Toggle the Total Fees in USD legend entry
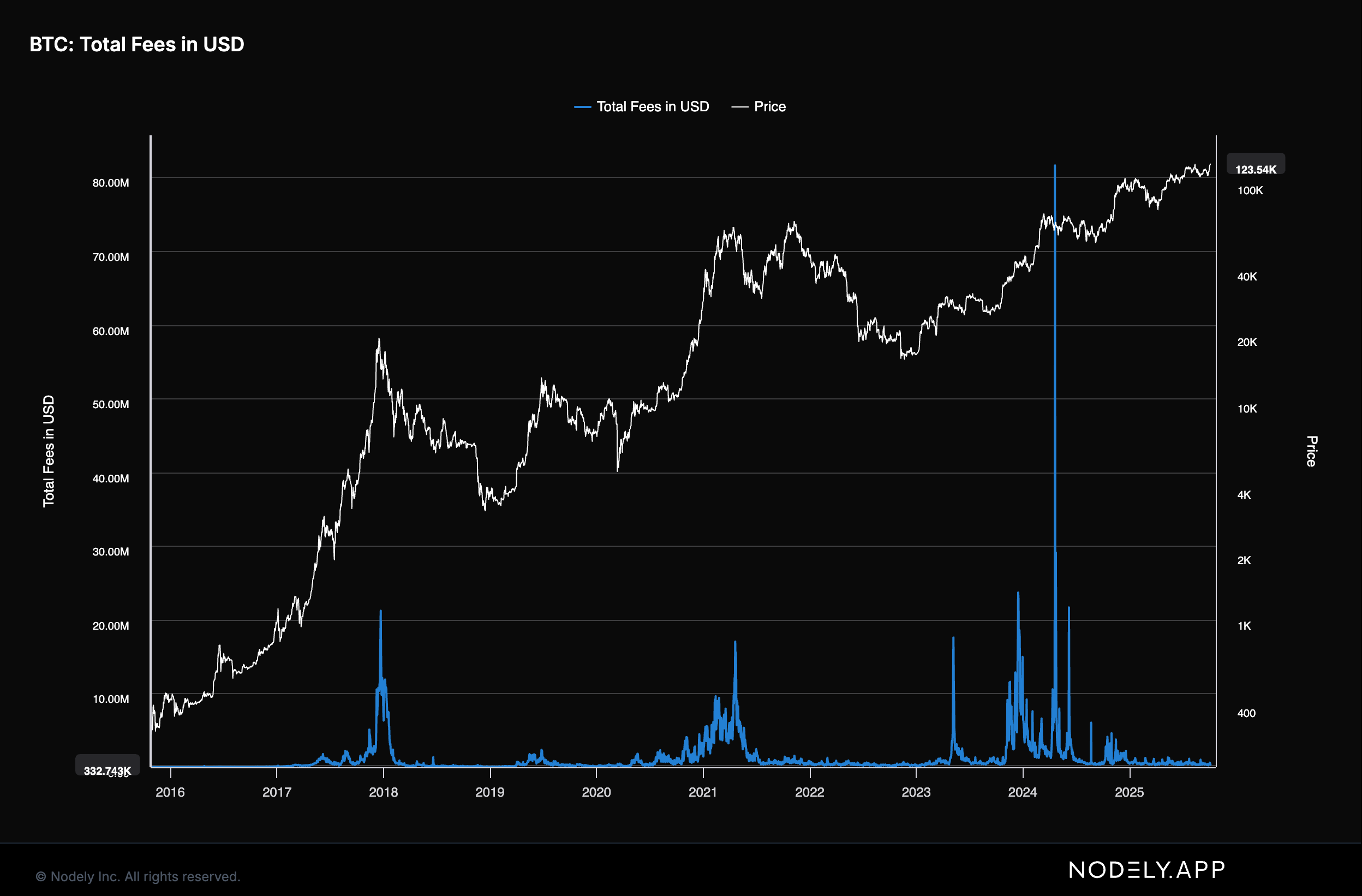The image size is (1362, 896). (652, 106)
